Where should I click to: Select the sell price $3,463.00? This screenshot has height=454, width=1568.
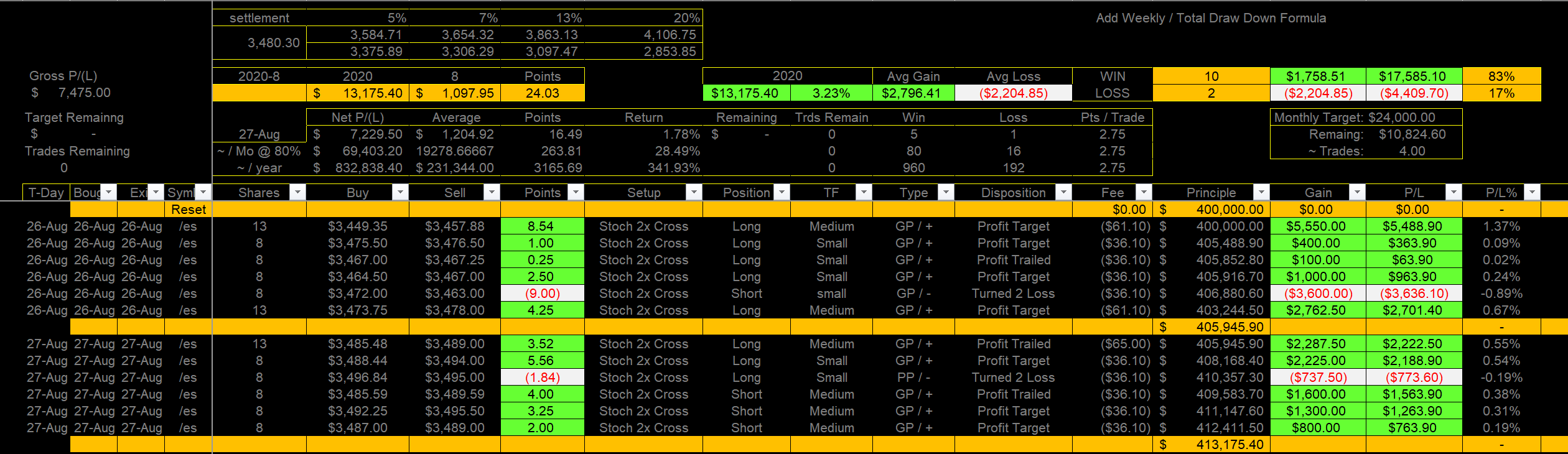[455, 294]
